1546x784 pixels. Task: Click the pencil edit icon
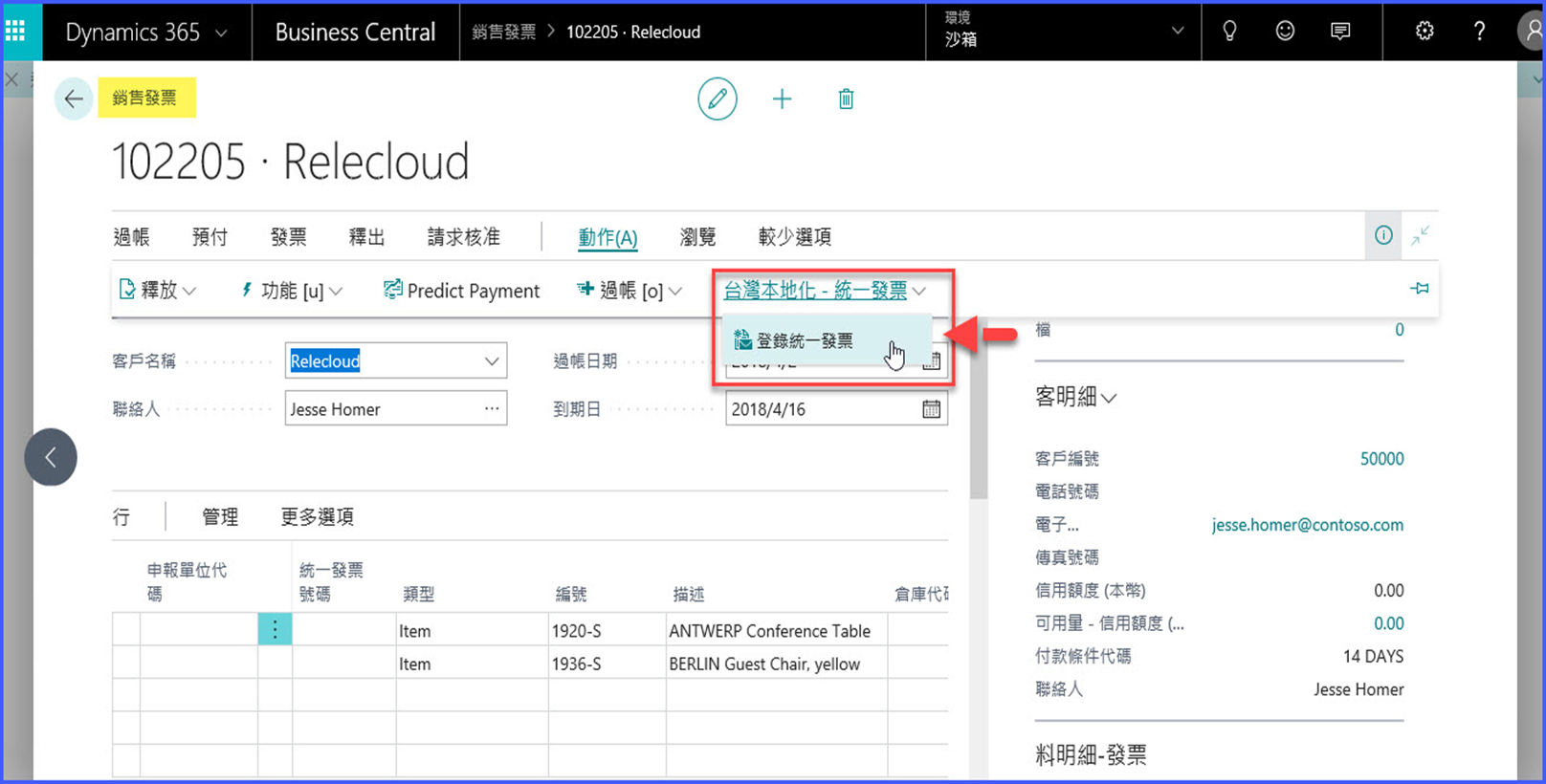[718, 98]
